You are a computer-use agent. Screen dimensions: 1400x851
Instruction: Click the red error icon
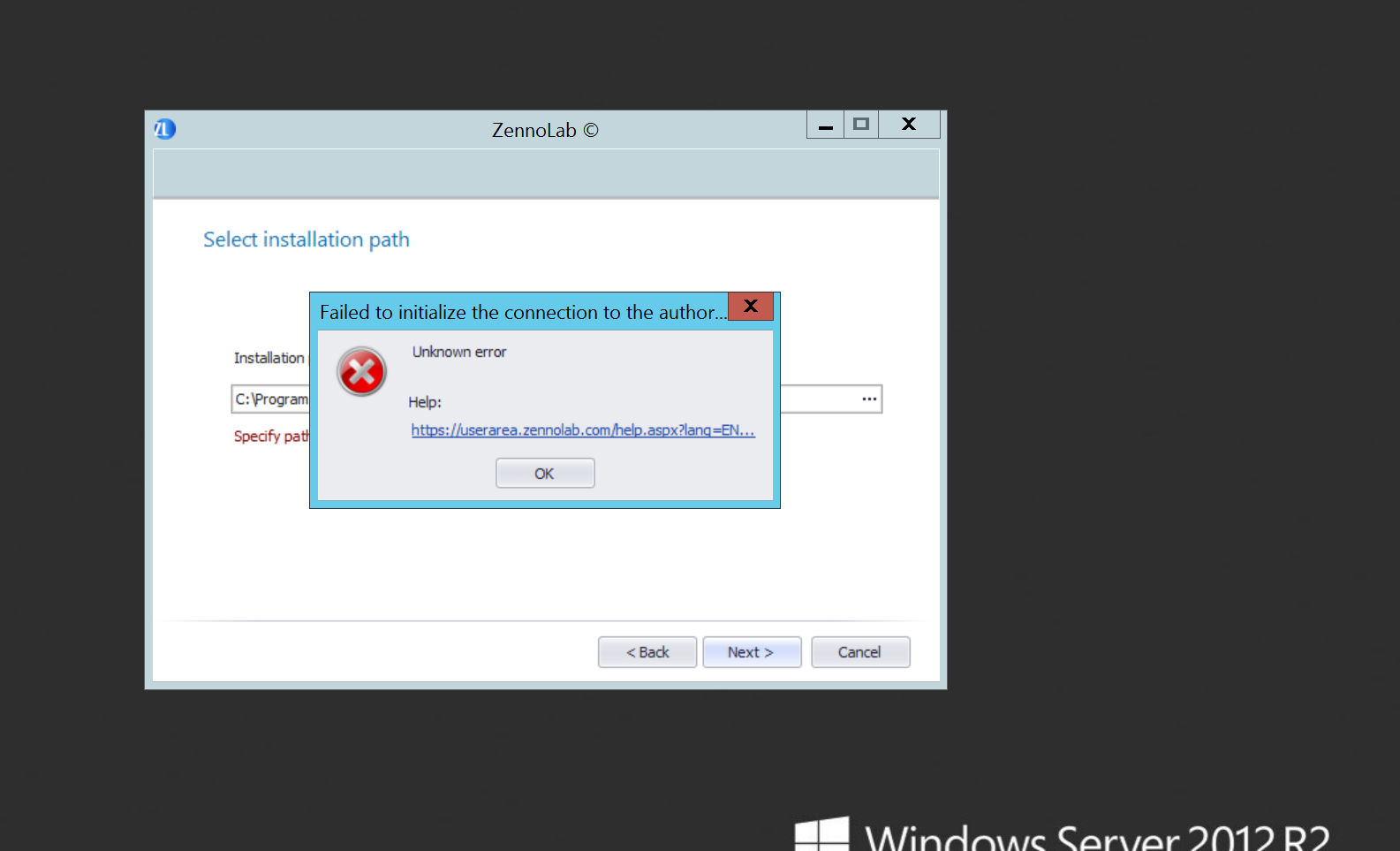pos(361,371)
